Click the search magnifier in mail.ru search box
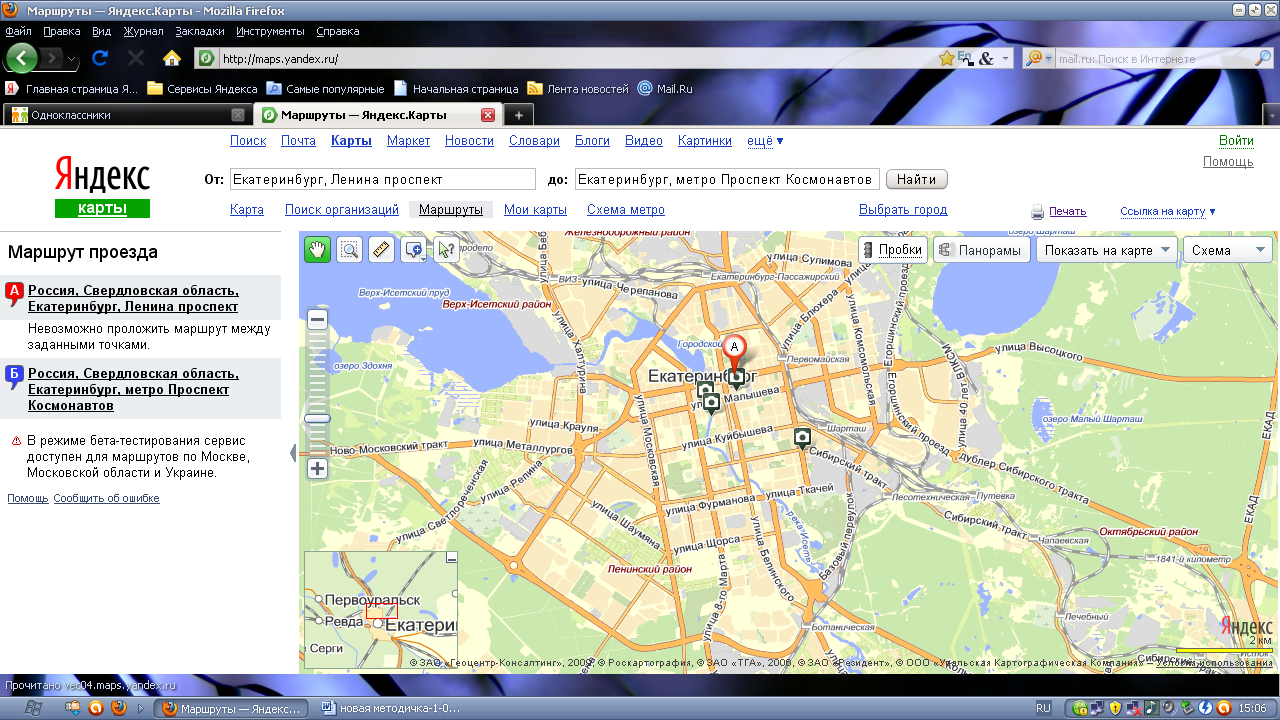 coord(1262,59)
